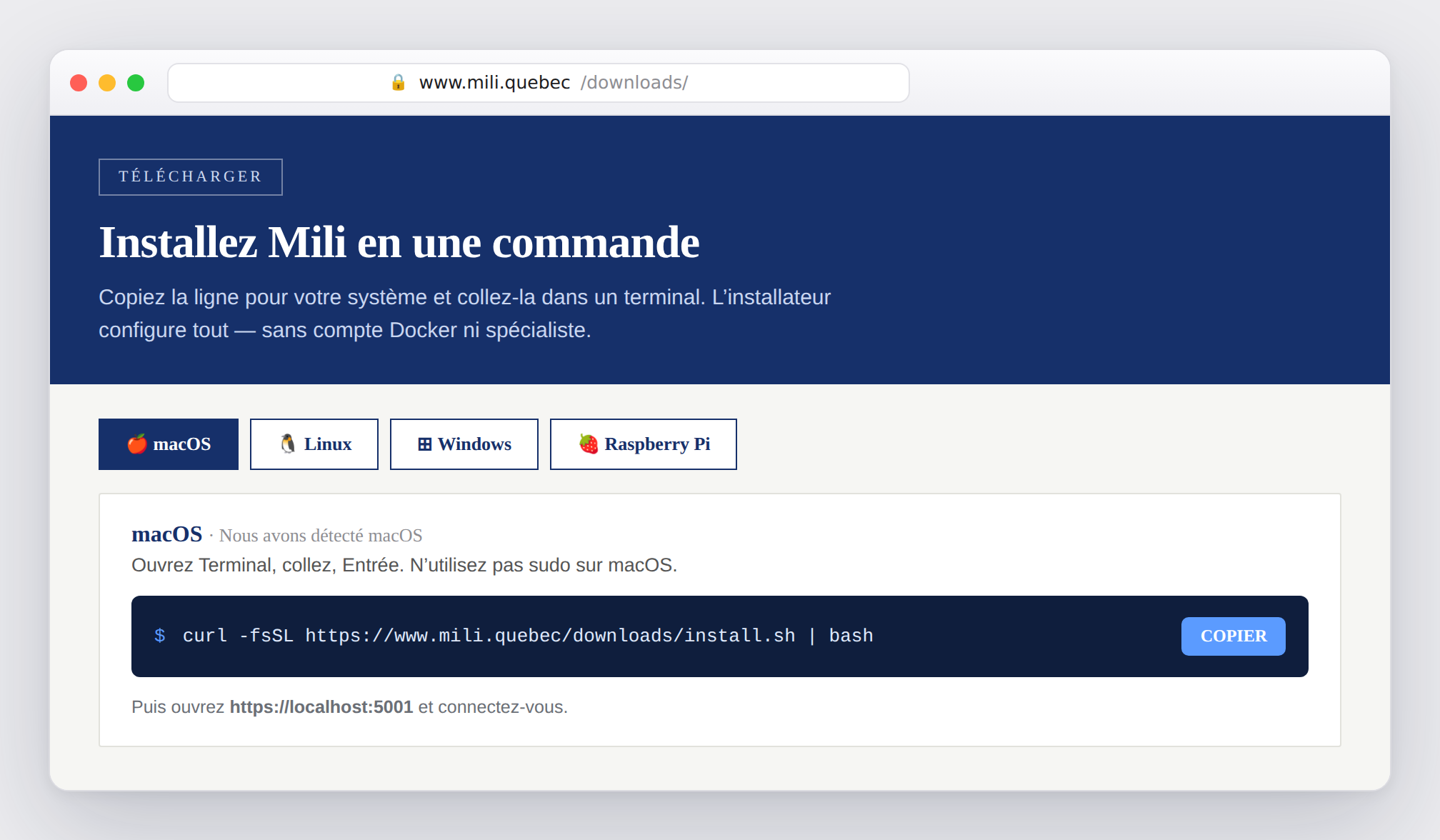
Task: Click the browser address bar
Action: pyautogui.click(x=539, y=83)
